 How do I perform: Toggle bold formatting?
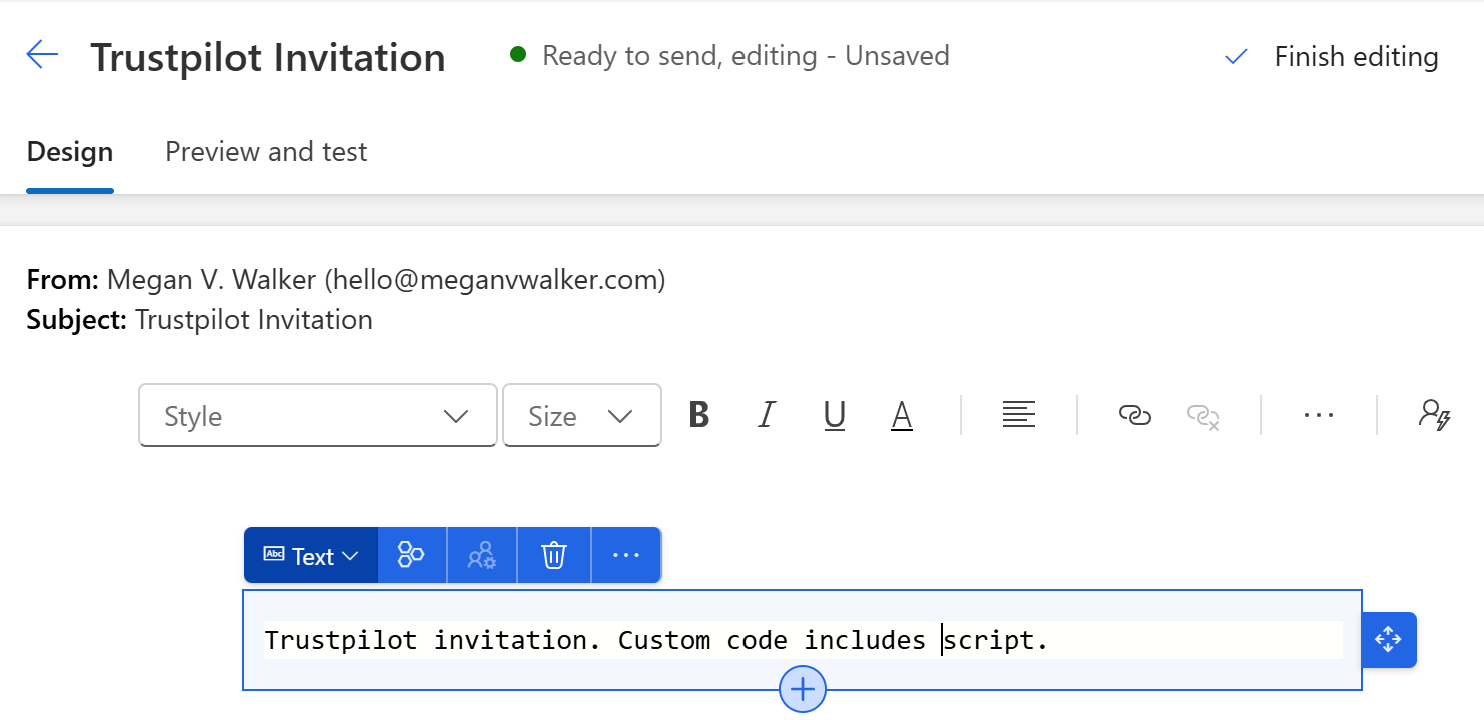point(699,415)
